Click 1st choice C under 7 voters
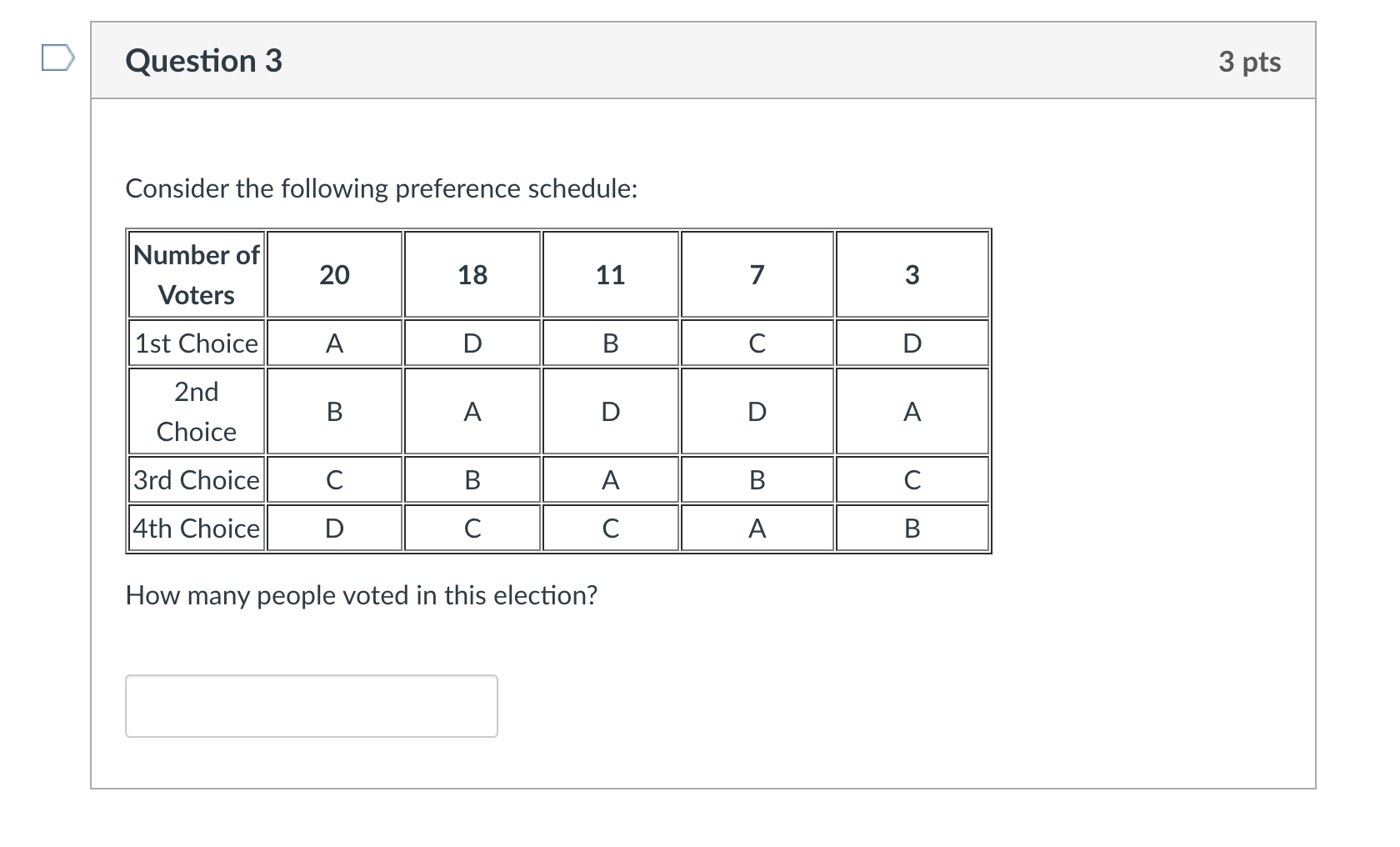 [x=757, y=343]
